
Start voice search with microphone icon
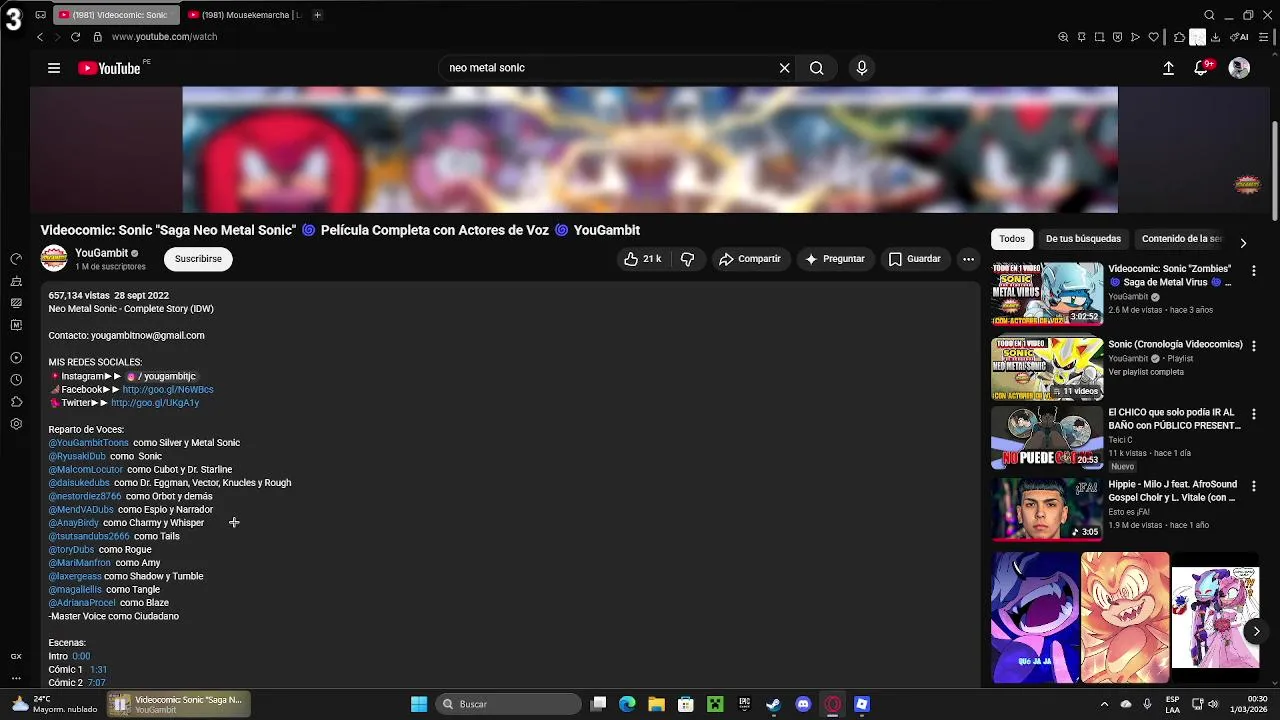click(862, 68)
